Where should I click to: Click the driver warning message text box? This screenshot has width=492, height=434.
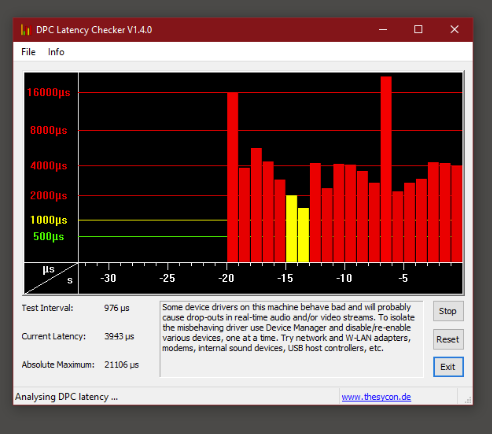pyautogui.click(x=291, y=339)
